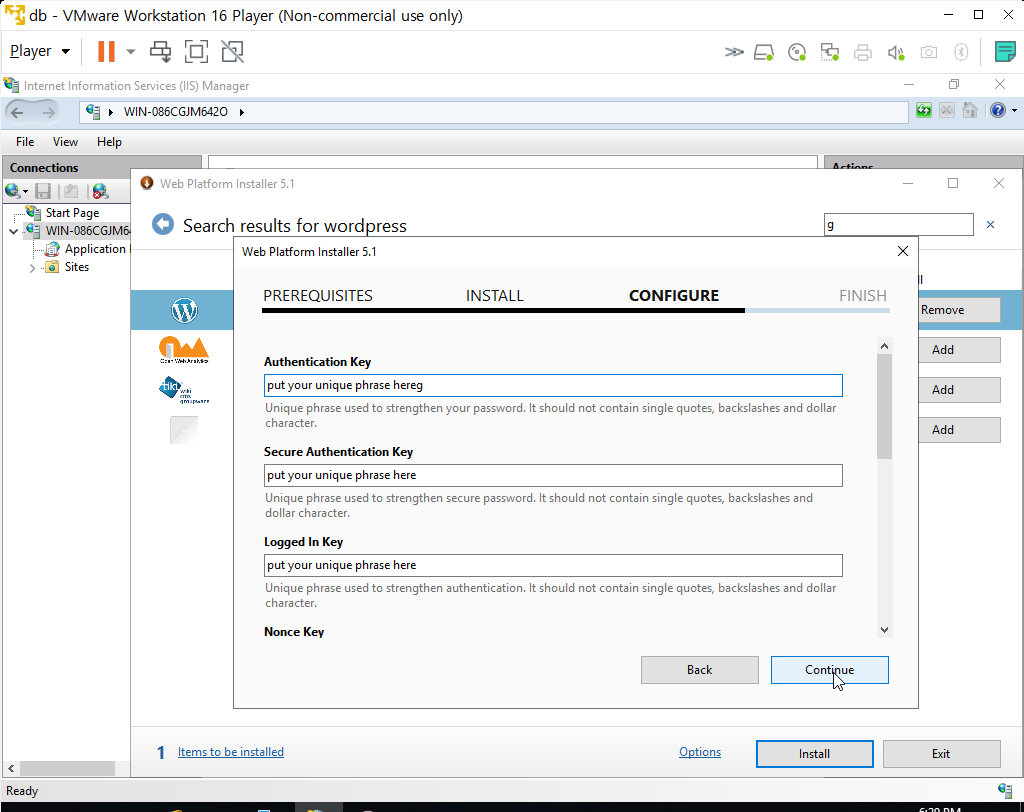Select Start Page in Connections tree
The image size is (1024, 812).
tap(72, 213)
